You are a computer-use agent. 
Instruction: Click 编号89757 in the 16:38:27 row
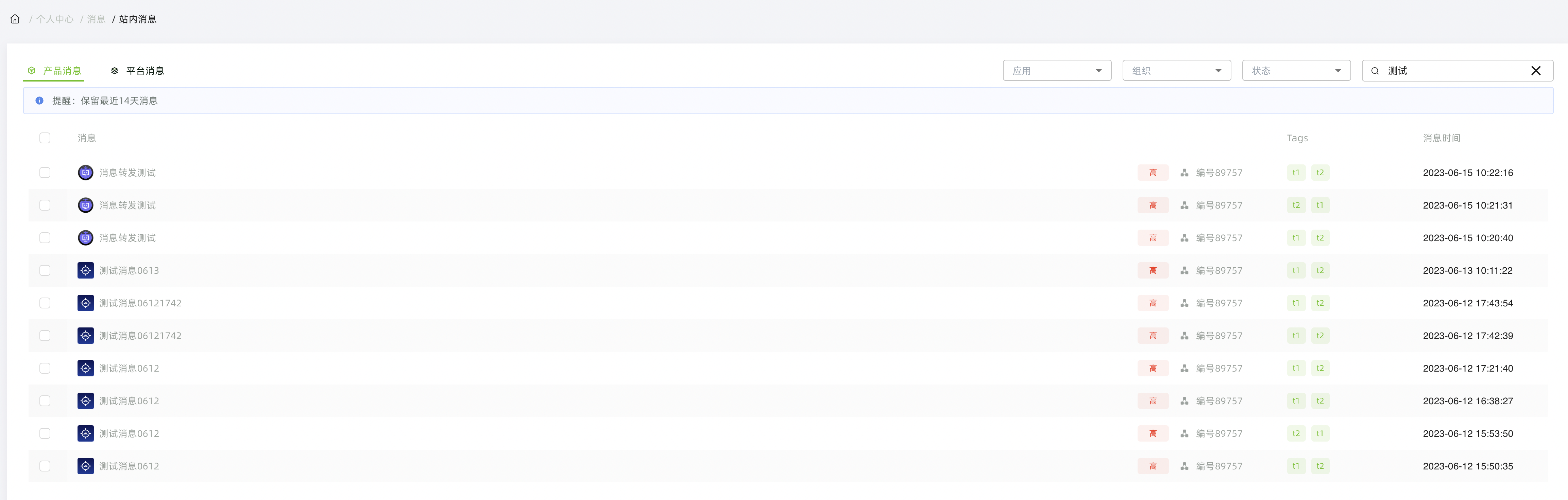pos(1219,401)
